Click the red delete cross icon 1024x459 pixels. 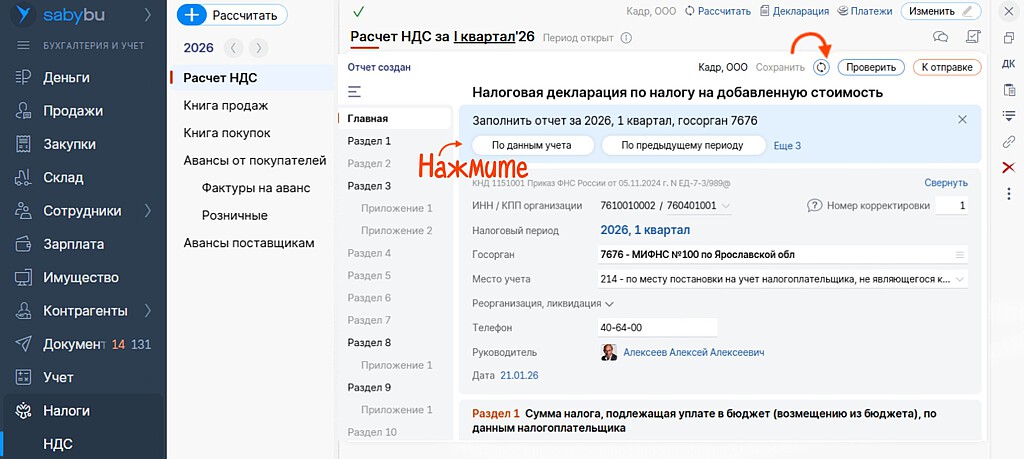pos(1008,167)
